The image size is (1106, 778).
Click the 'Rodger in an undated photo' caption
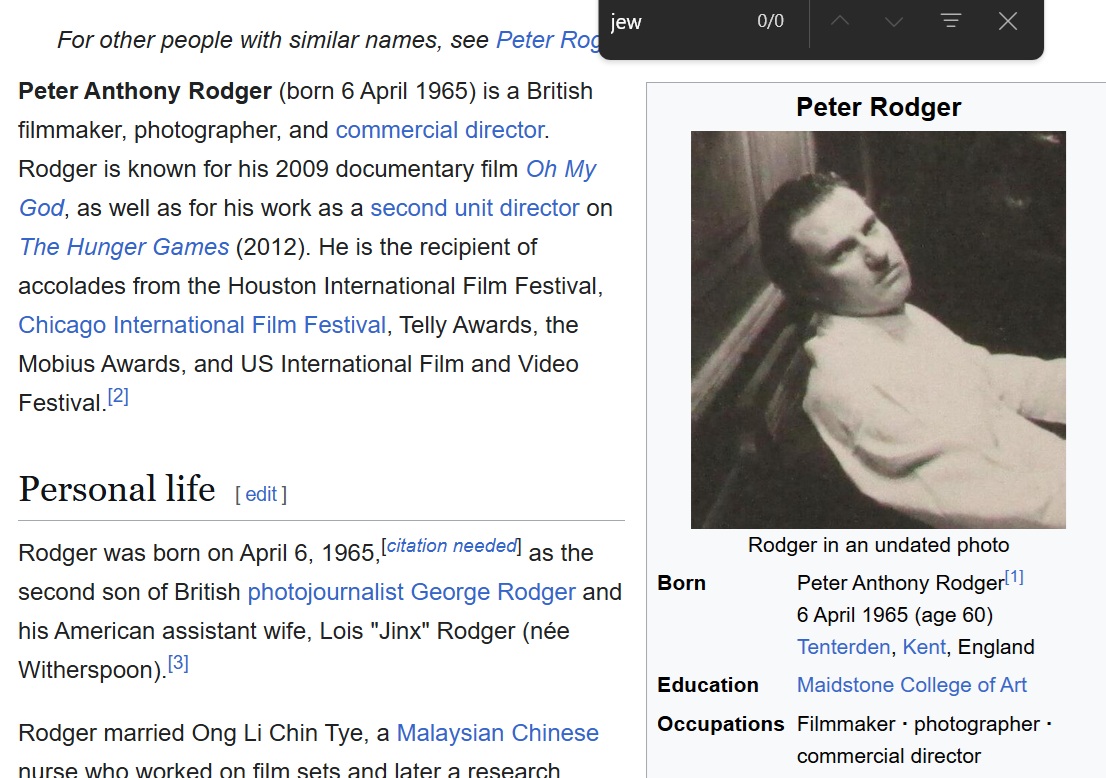pyautogui.click(x=878, y=545)
